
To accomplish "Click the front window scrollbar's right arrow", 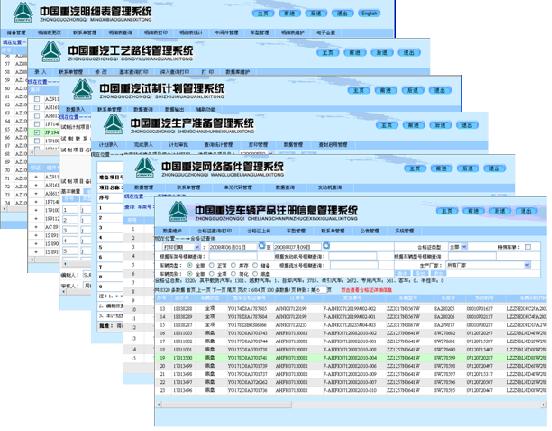I will coord(543,405).
